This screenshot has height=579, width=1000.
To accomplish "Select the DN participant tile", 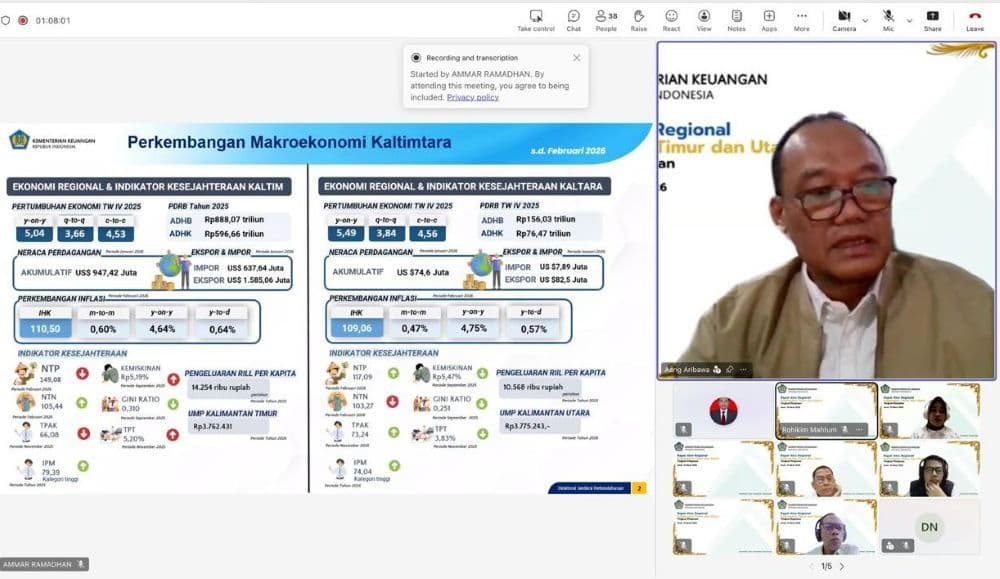I will [x=929, y=527].
